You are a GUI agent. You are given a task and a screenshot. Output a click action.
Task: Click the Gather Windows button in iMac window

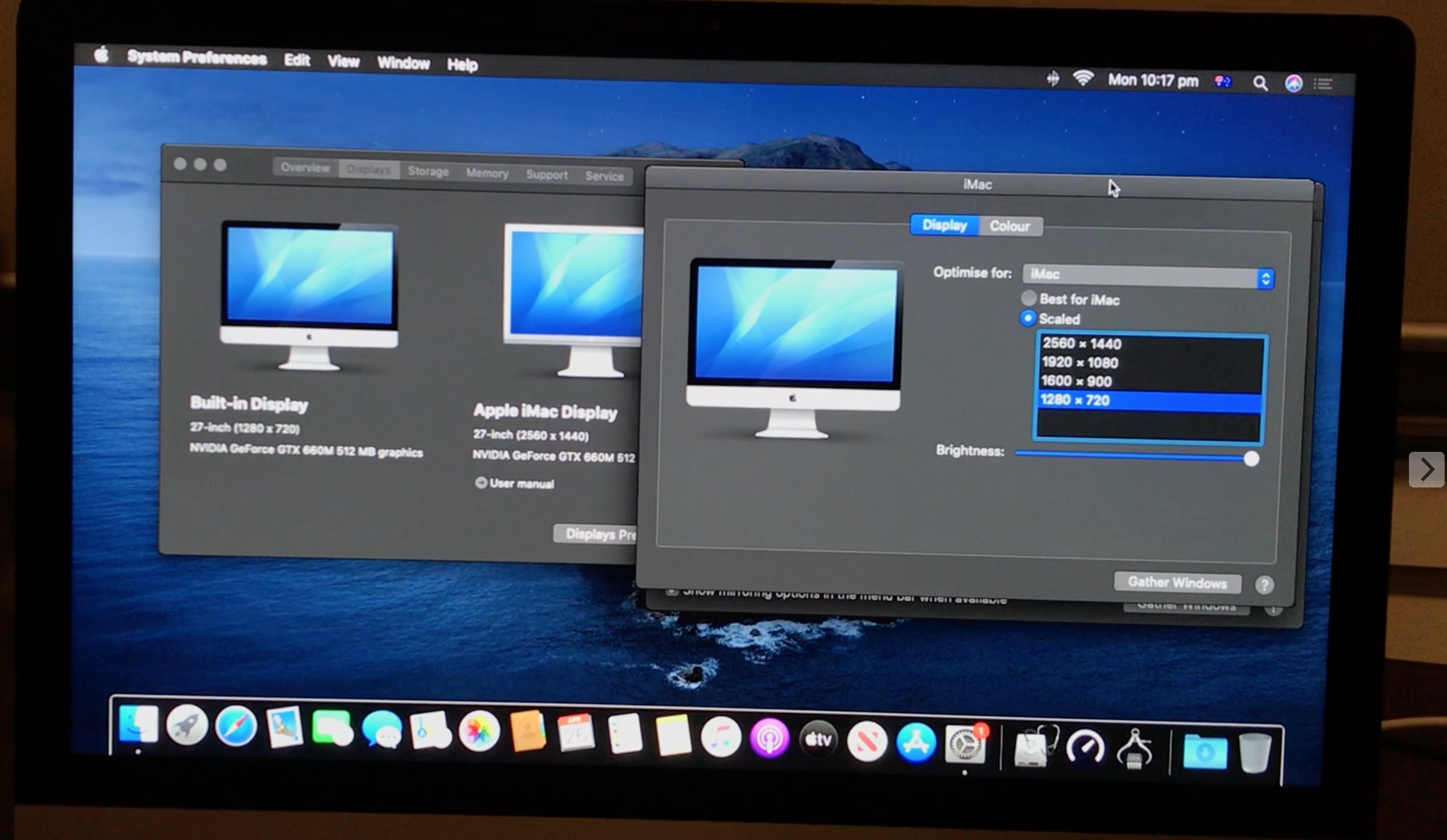(1177, 583)
